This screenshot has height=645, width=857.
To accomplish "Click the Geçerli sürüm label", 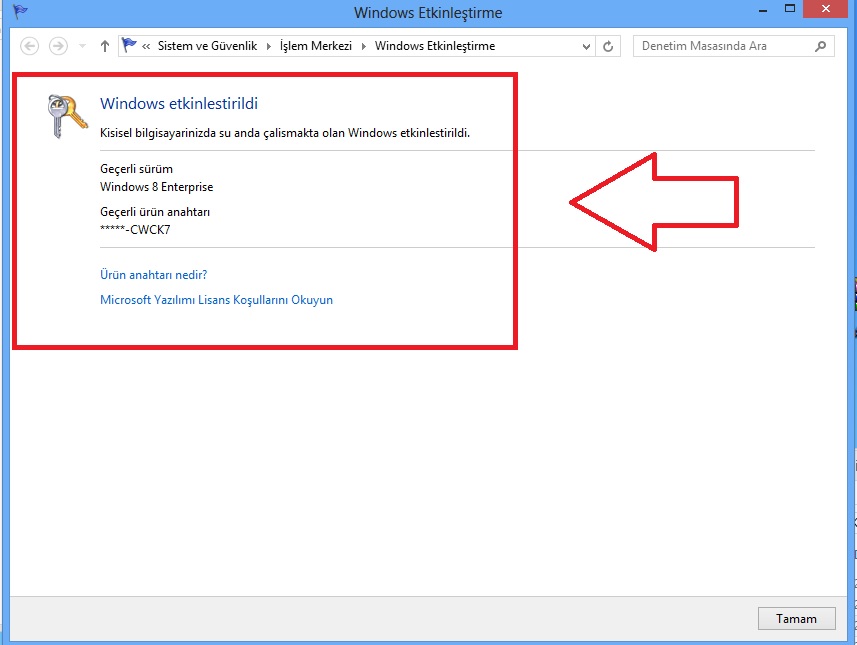I will [136, 169].
